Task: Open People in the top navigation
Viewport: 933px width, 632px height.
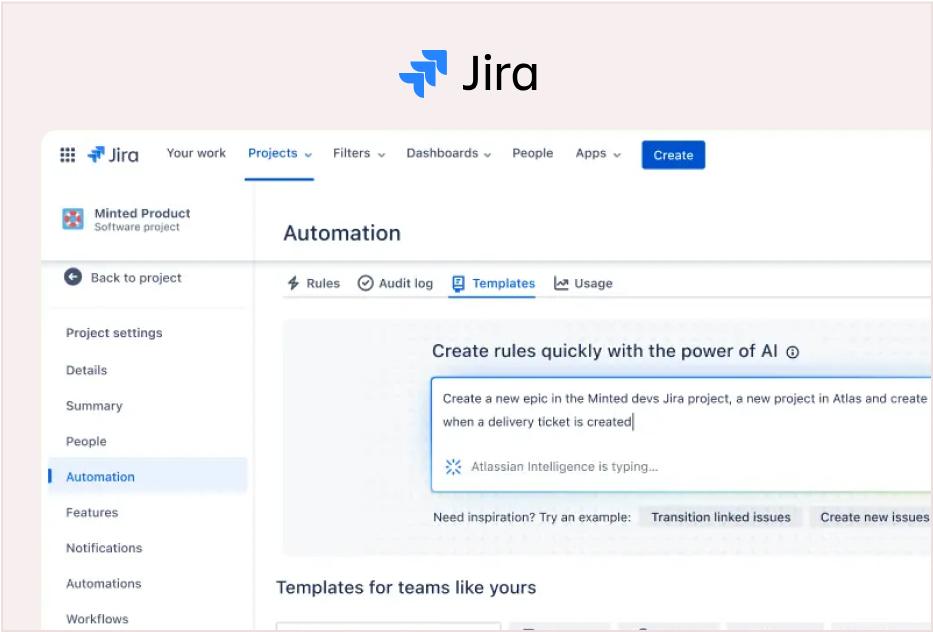Action: click(533, 154)
